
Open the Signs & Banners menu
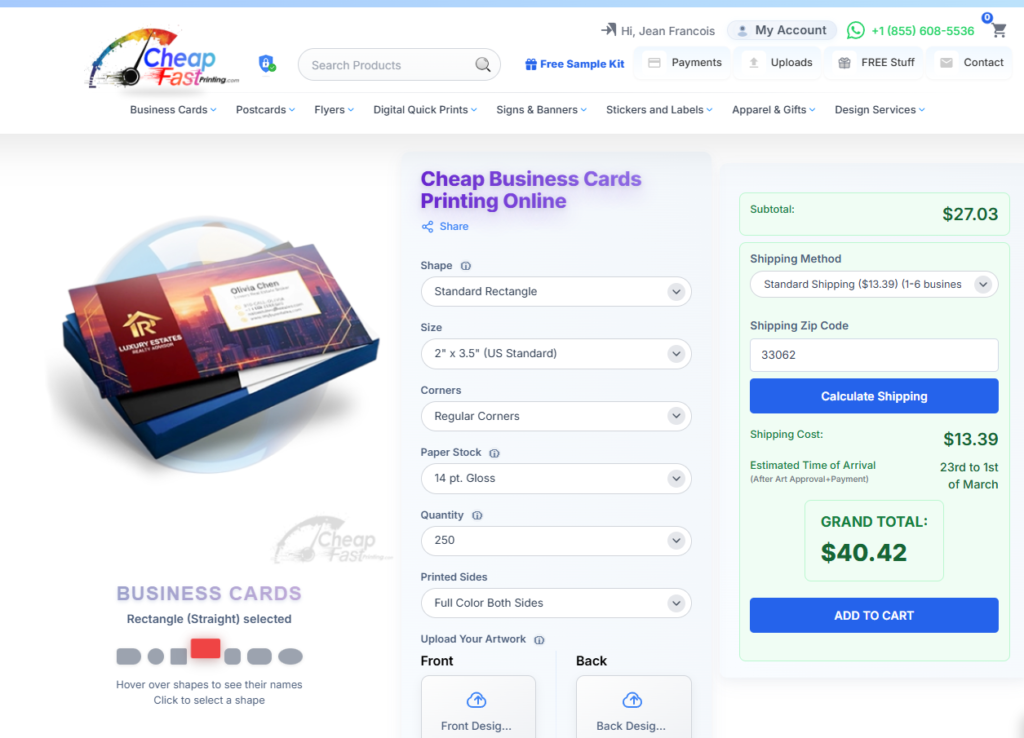(541, 110)
